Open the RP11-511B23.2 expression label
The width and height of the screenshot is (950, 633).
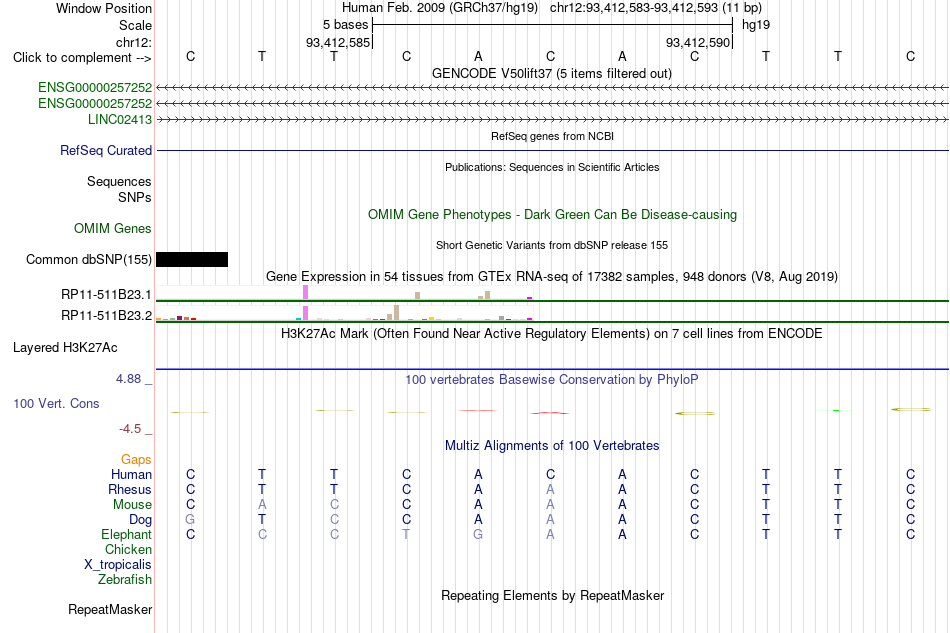tap(106, 315)
